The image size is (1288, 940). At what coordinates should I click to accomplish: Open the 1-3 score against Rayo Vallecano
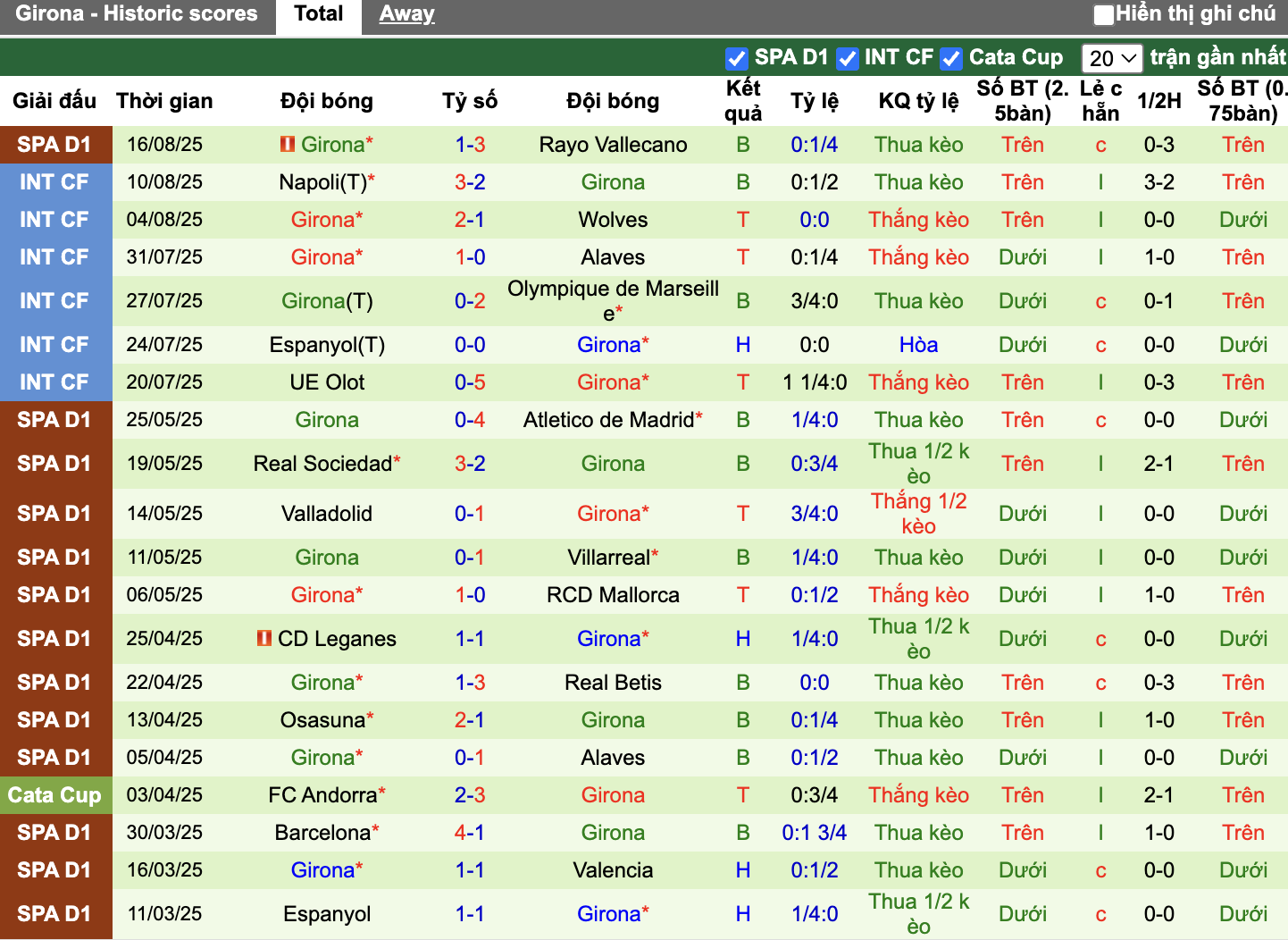[470, 145]
